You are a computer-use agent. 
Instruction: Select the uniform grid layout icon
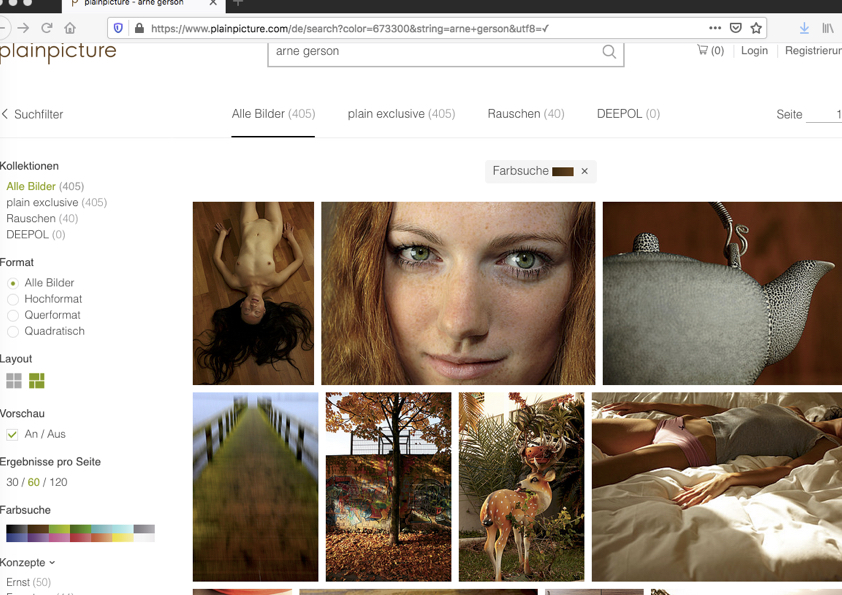click(x=14, y=381)
